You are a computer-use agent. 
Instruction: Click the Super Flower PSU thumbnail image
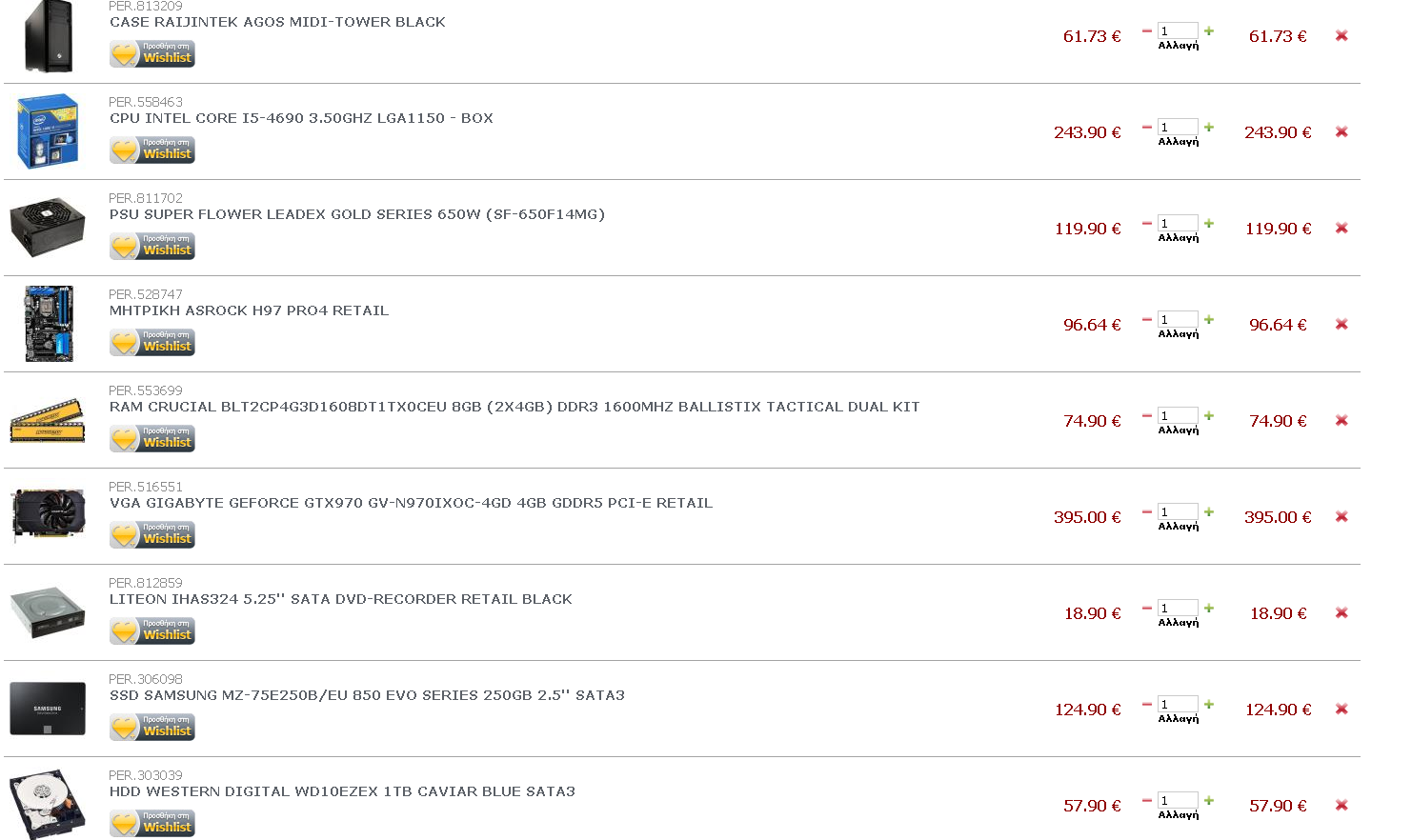tap(48, 227)
